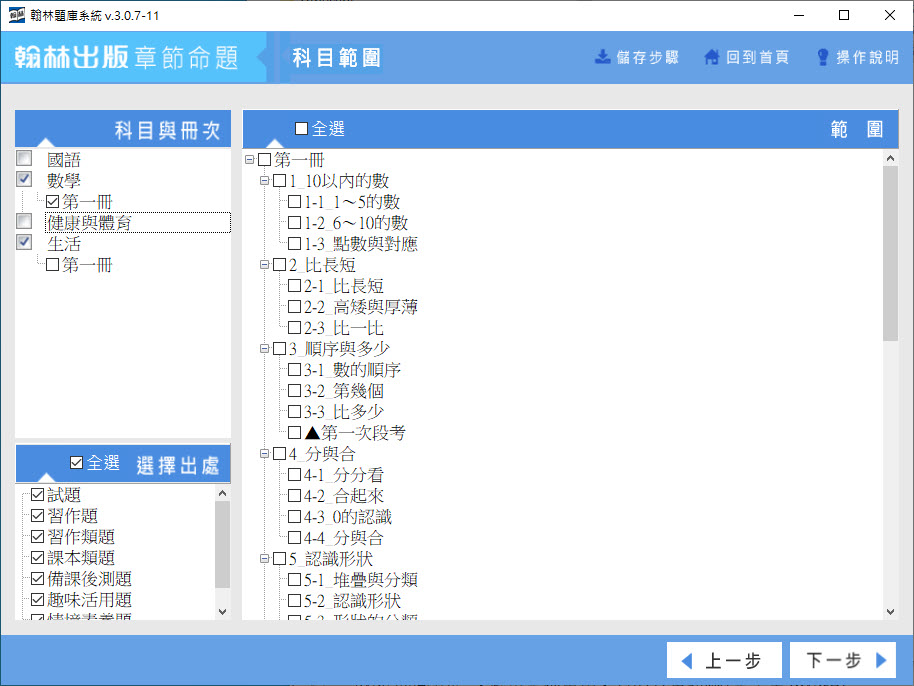The width and height of the screenshot is (914, 686).
Task: Click the app logo in the title bar
Action: pos(16,16)
